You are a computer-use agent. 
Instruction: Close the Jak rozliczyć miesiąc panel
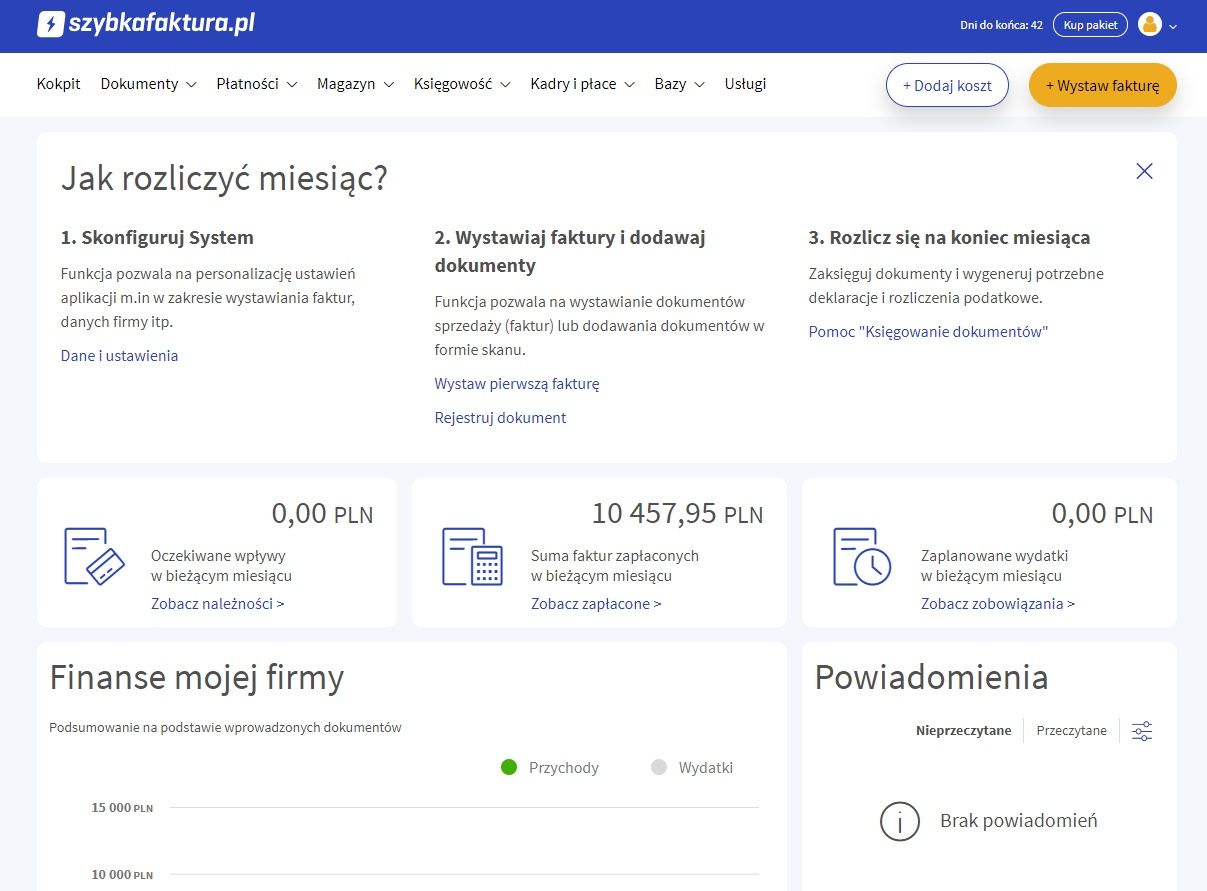[x=1145, y=171]
